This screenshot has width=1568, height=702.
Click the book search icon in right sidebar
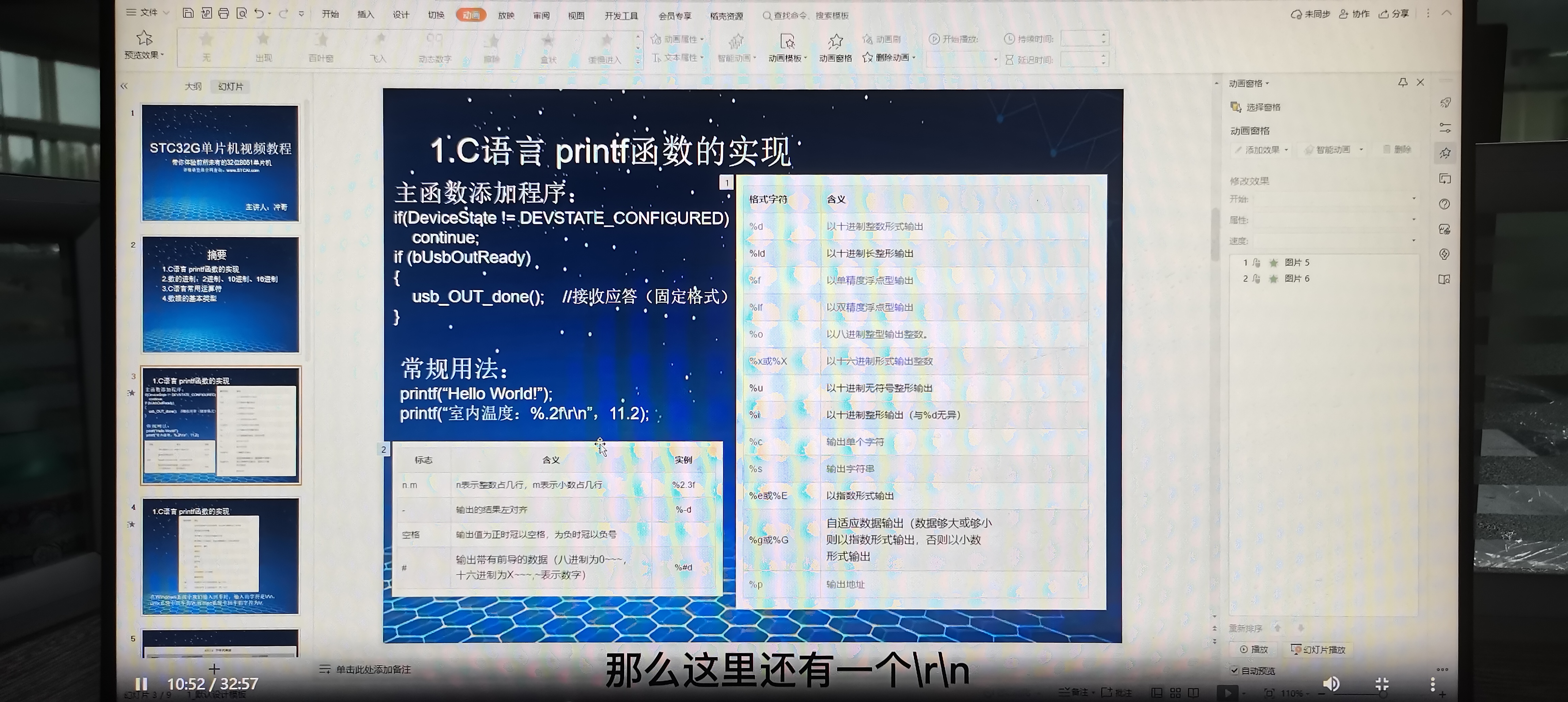[1444, 280]
